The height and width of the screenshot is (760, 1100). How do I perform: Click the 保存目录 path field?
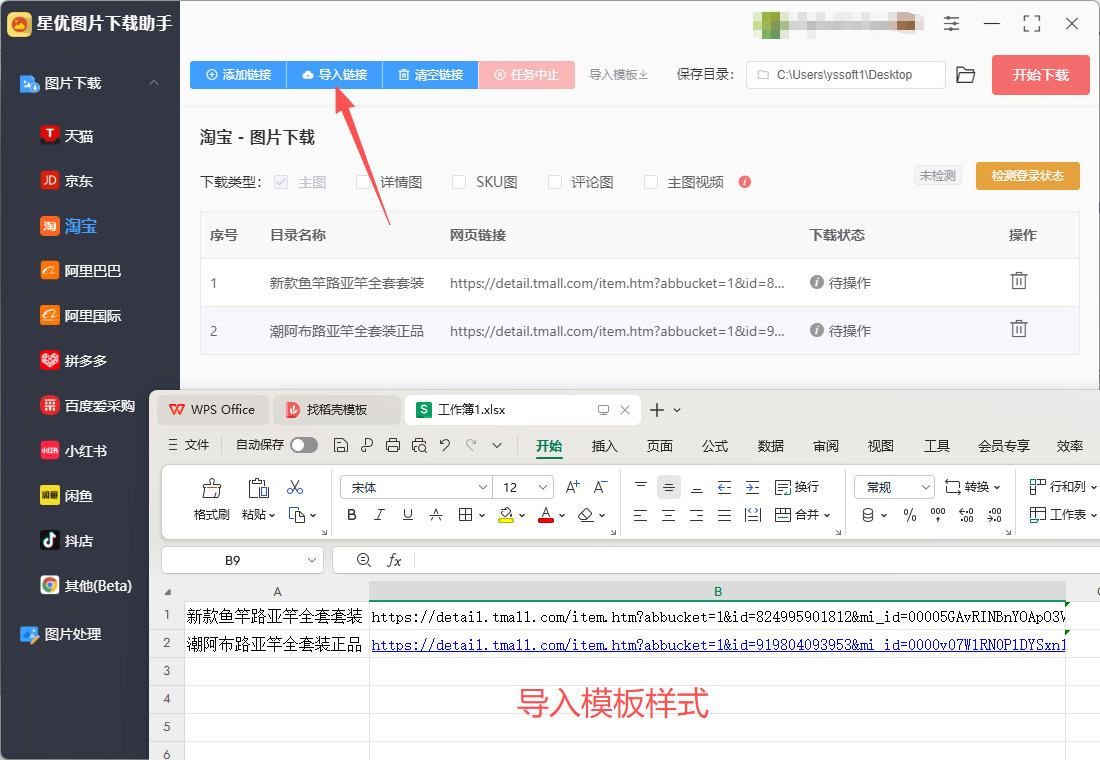[x=845, y=74]
